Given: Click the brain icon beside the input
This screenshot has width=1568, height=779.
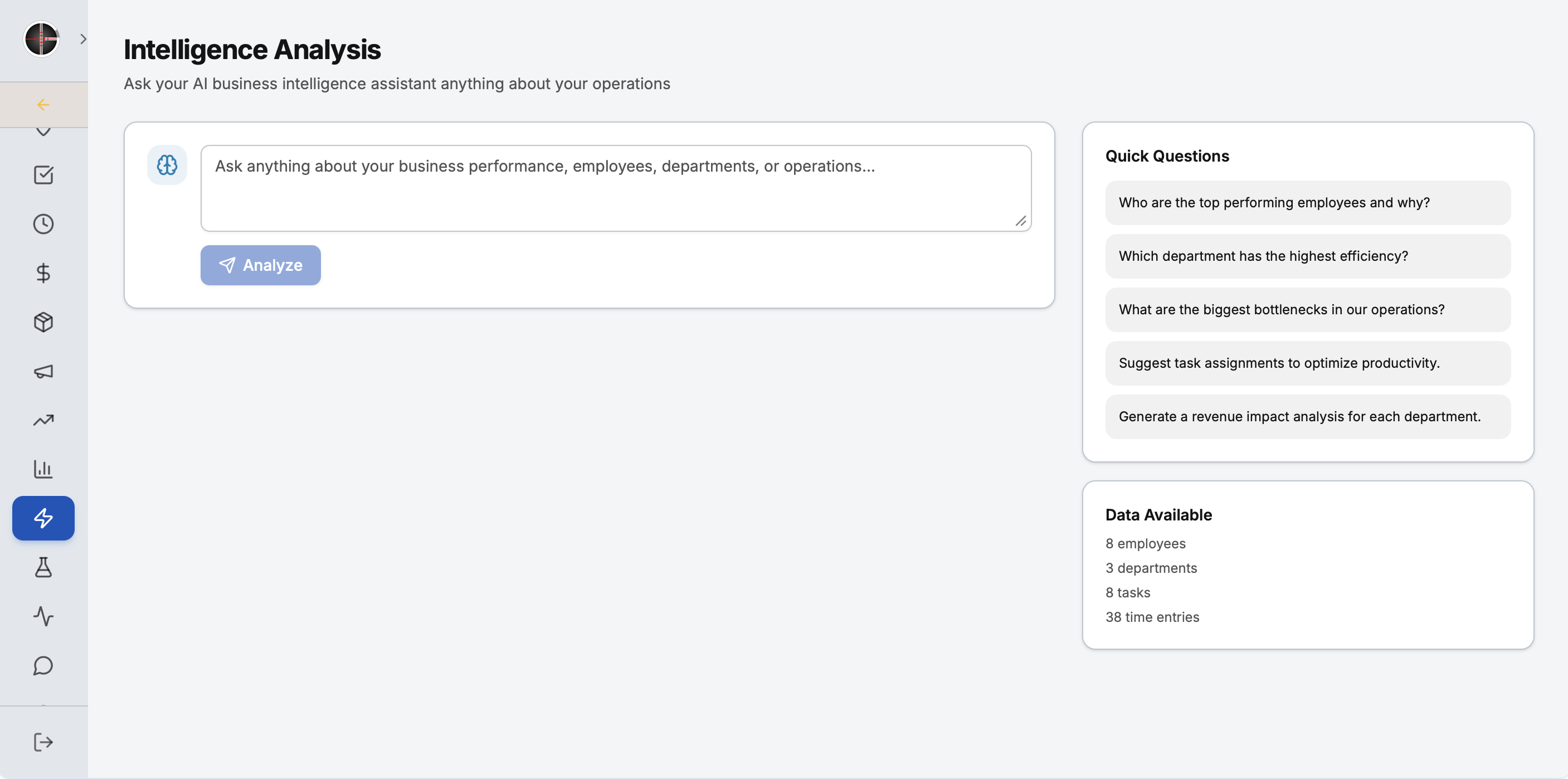Looking at the screenshot, I should click(167, 165).
